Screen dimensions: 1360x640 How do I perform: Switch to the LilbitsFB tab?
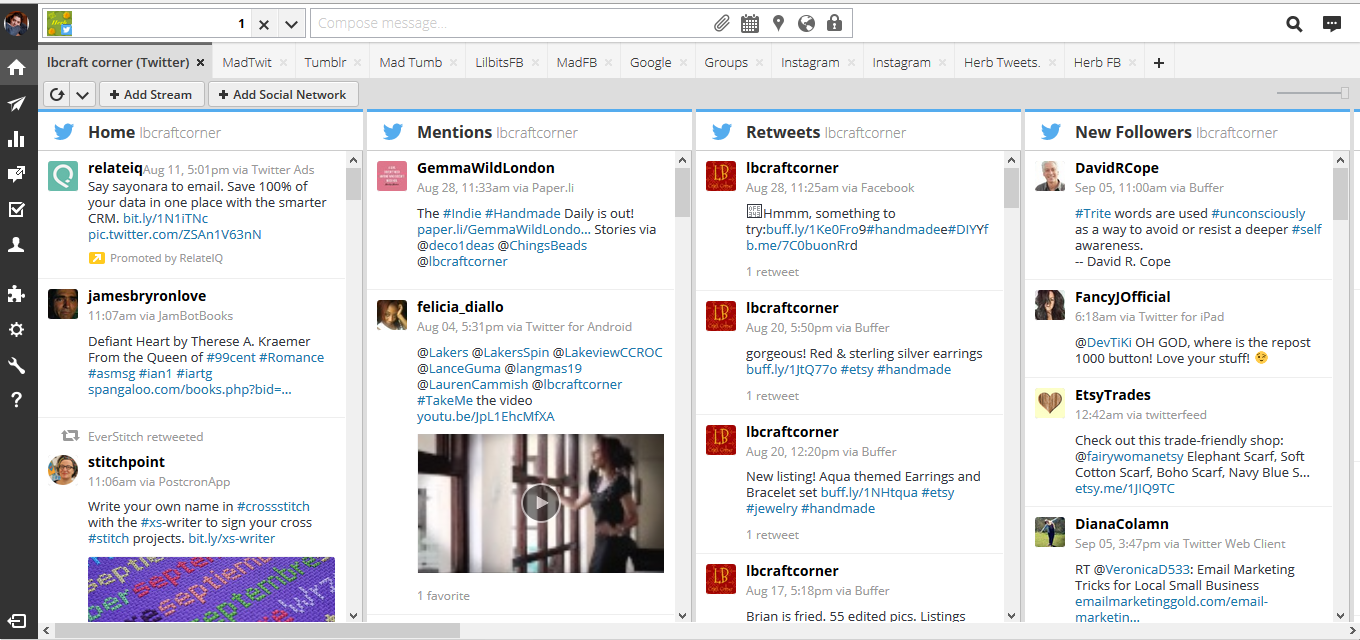pyautogui.click(x=500, y=62)
